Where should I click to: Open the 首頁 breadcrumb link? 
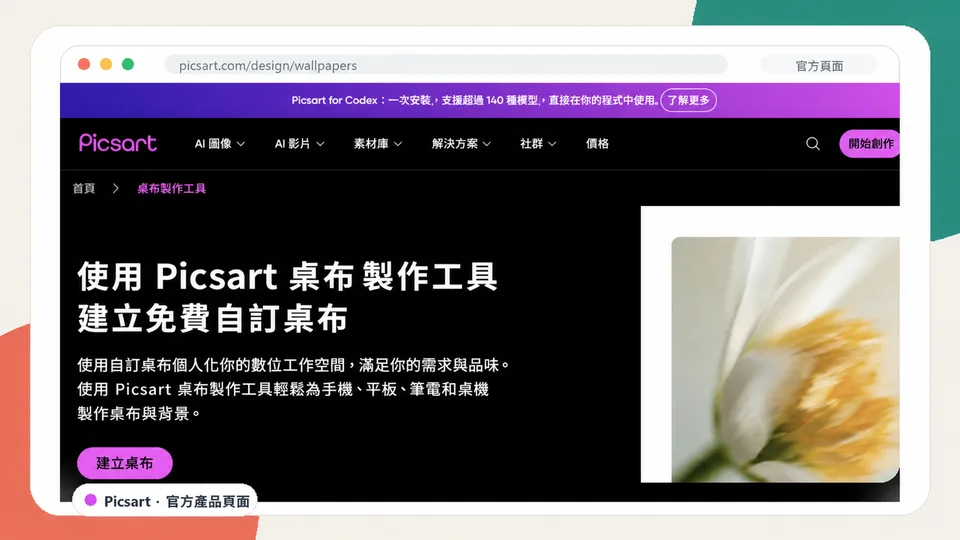coord(84,189)
